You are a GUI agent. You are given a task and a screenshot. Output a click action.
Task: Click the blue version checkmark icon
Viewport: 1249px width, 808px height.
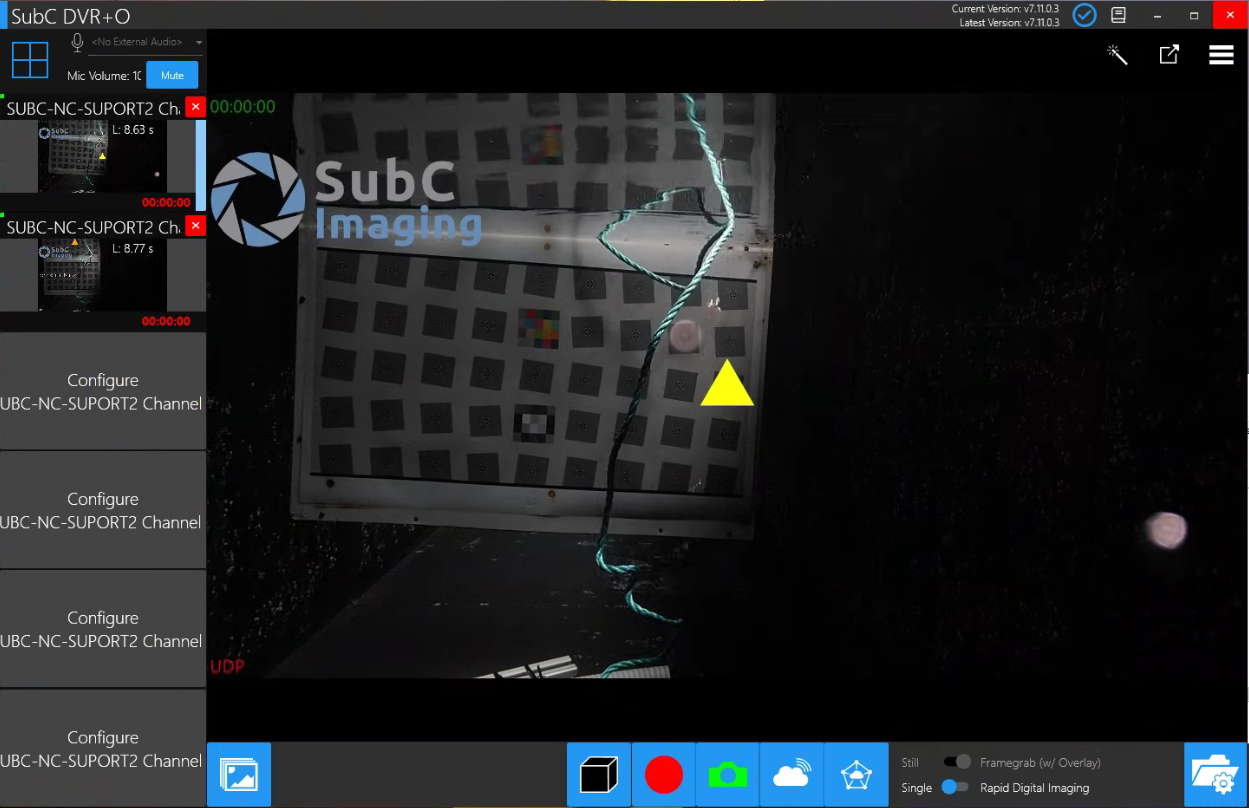1084,15
